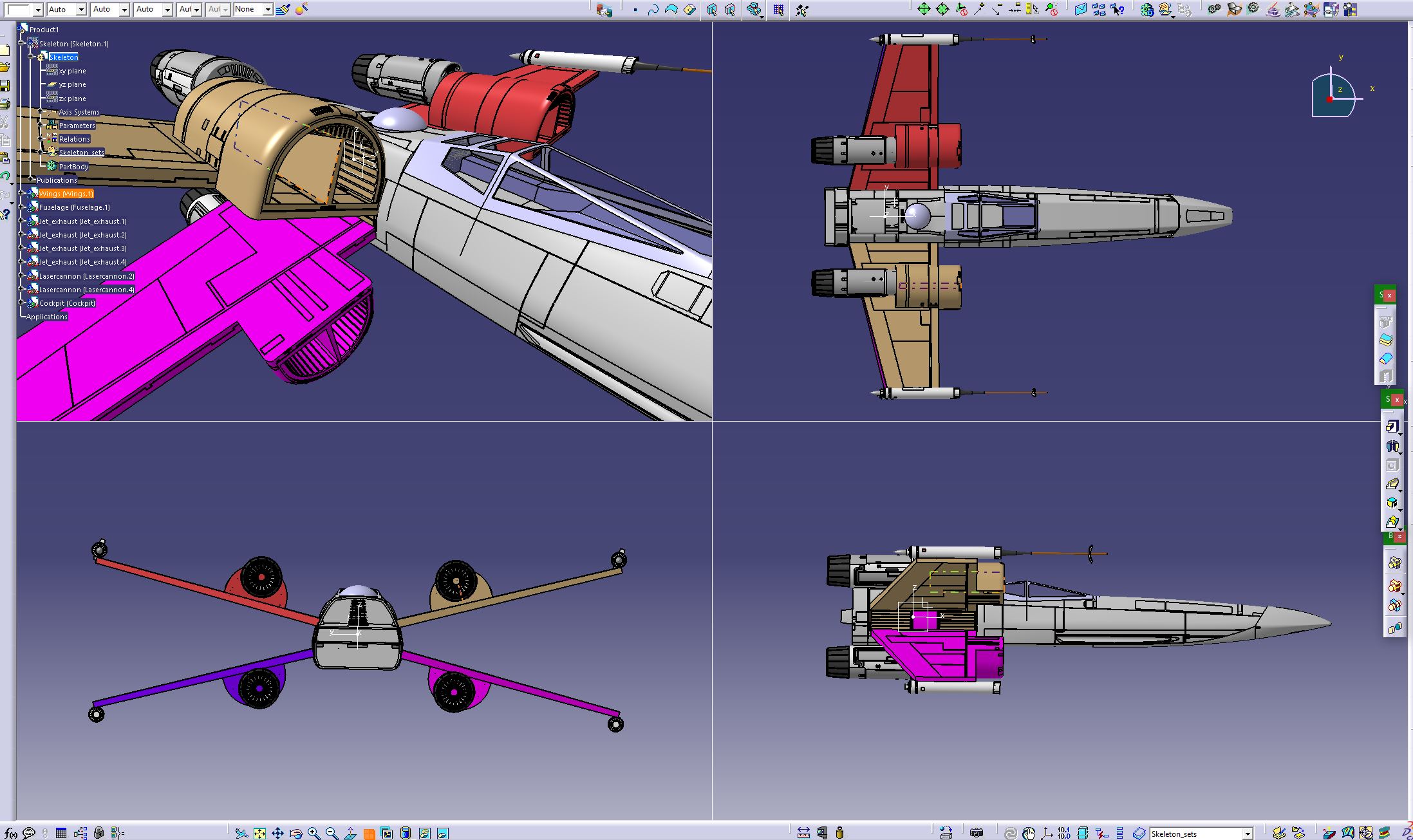Close the upper right floating toolbar
This screenshot has width=1413, height=840.
(1390, 295)
